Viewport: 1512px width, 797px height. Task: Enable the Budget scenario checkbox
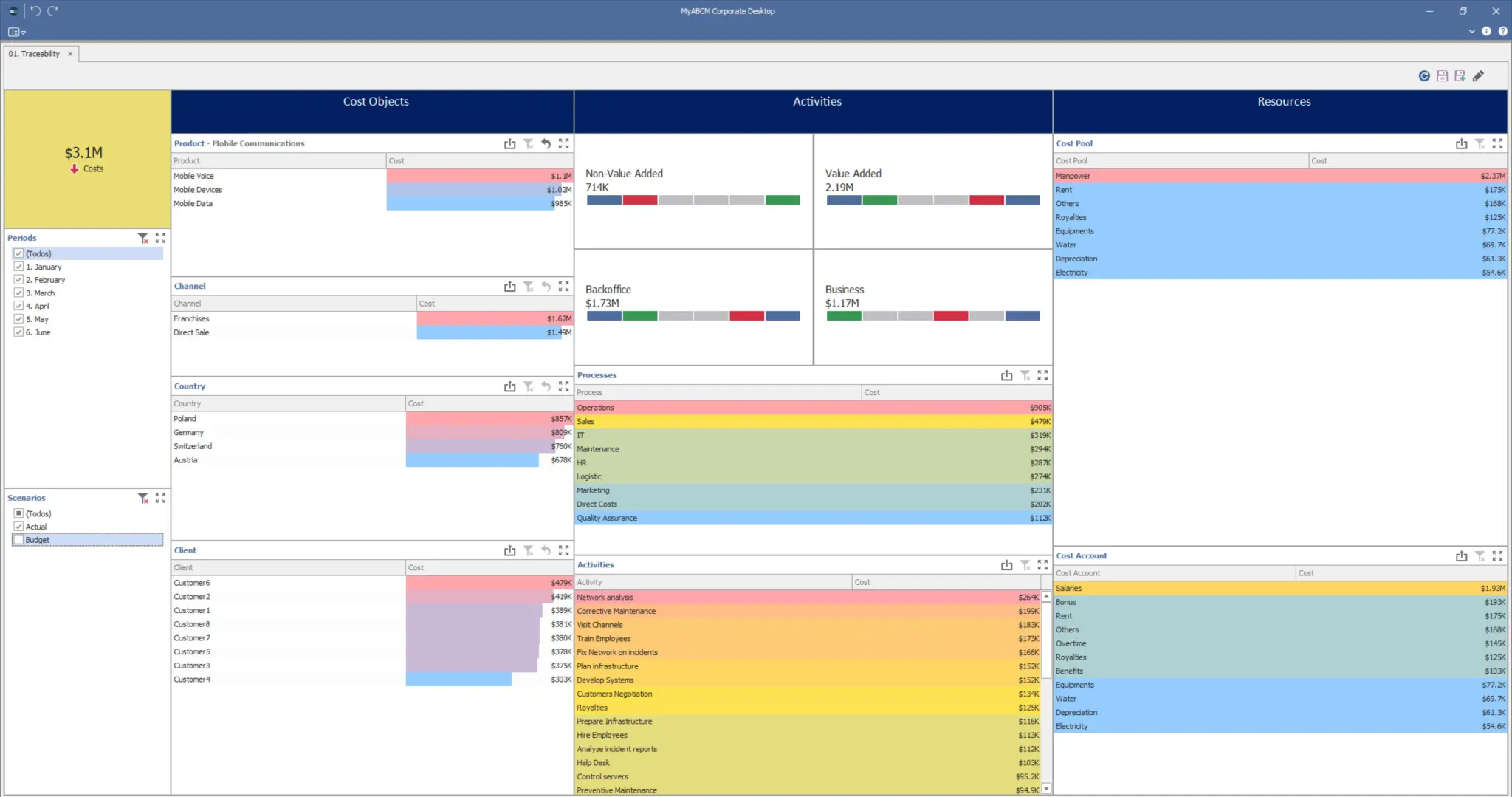point(18,540)
